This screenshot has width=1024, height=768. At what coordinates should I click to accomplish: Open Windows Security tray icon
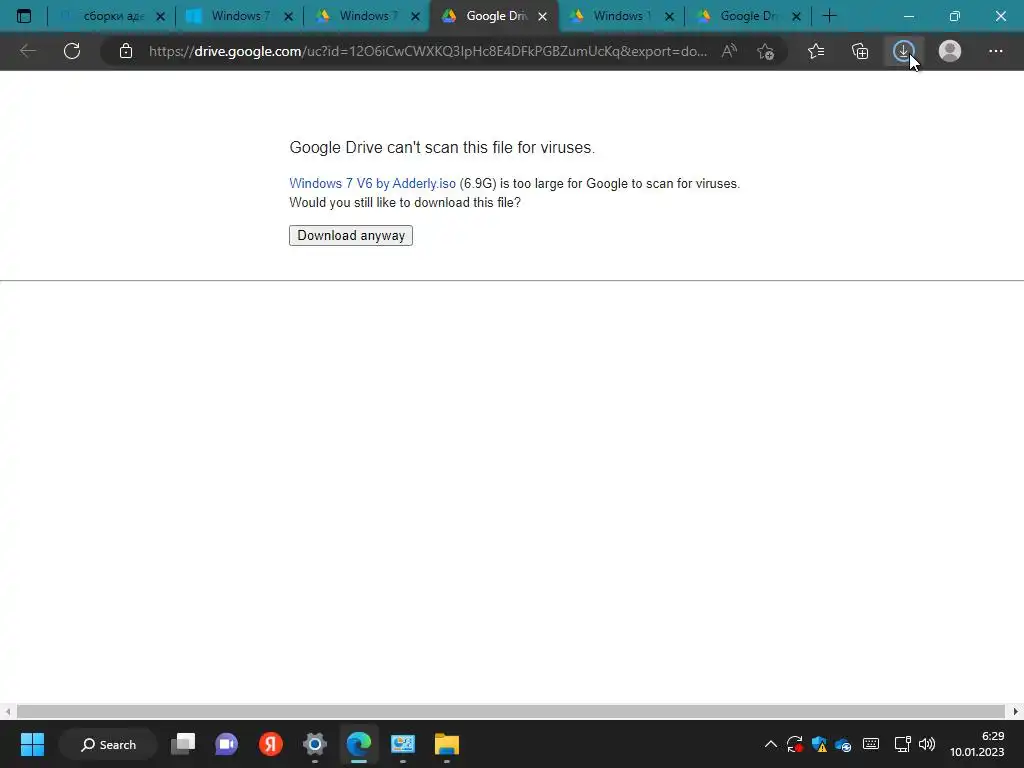coord(819,744)
